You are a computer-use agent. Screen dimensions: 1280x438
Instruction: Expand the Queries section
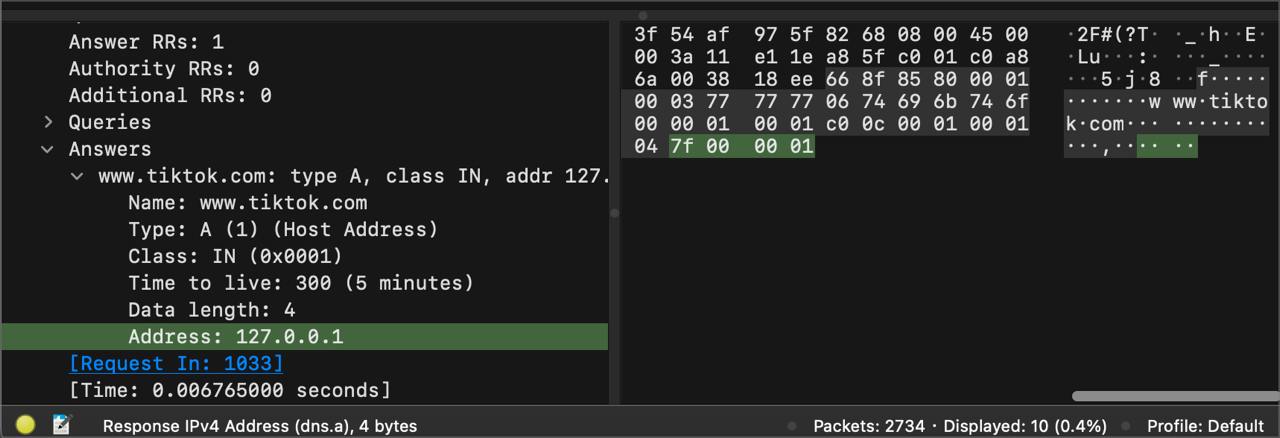pyautogui.click(x=48, y=122)
